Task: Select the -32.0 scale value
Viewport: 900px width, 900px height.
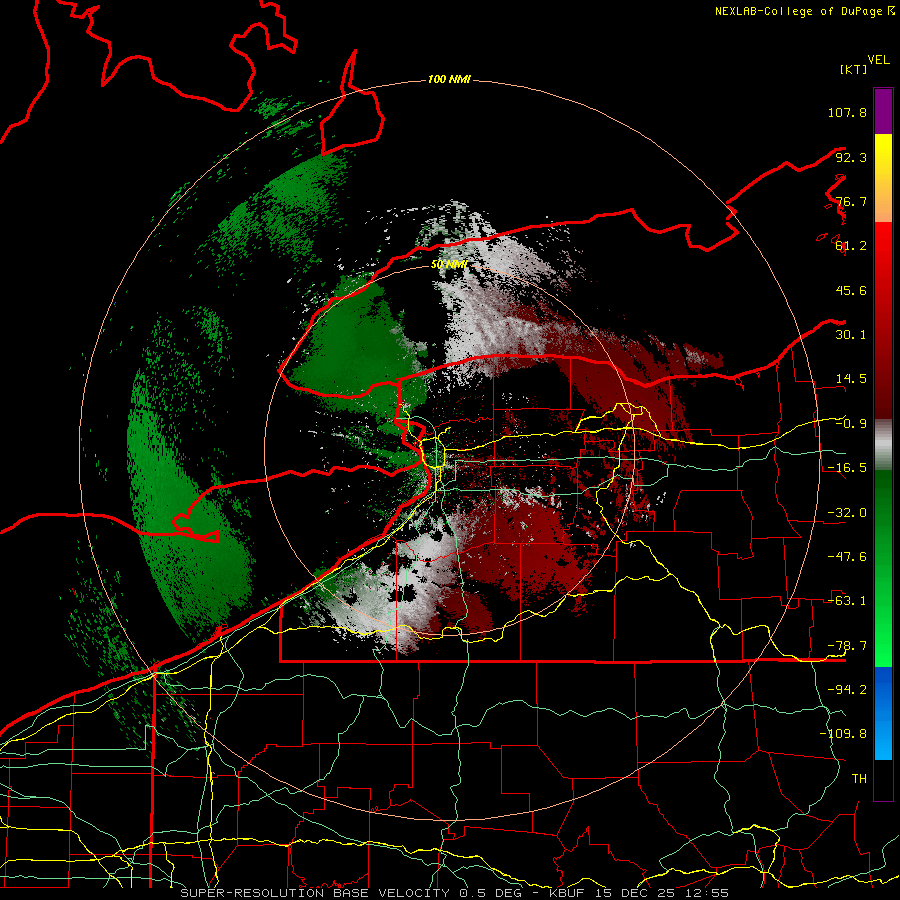Action: coord(847,513)
